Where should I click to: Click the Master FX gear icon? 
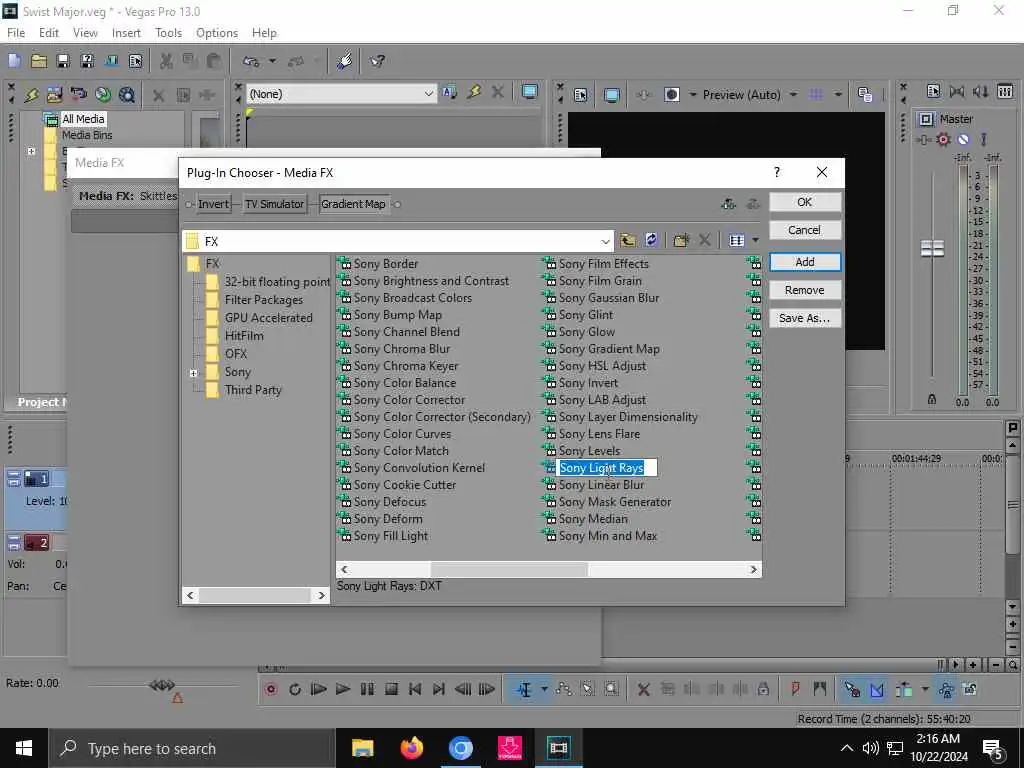click(x=943, y=139)
